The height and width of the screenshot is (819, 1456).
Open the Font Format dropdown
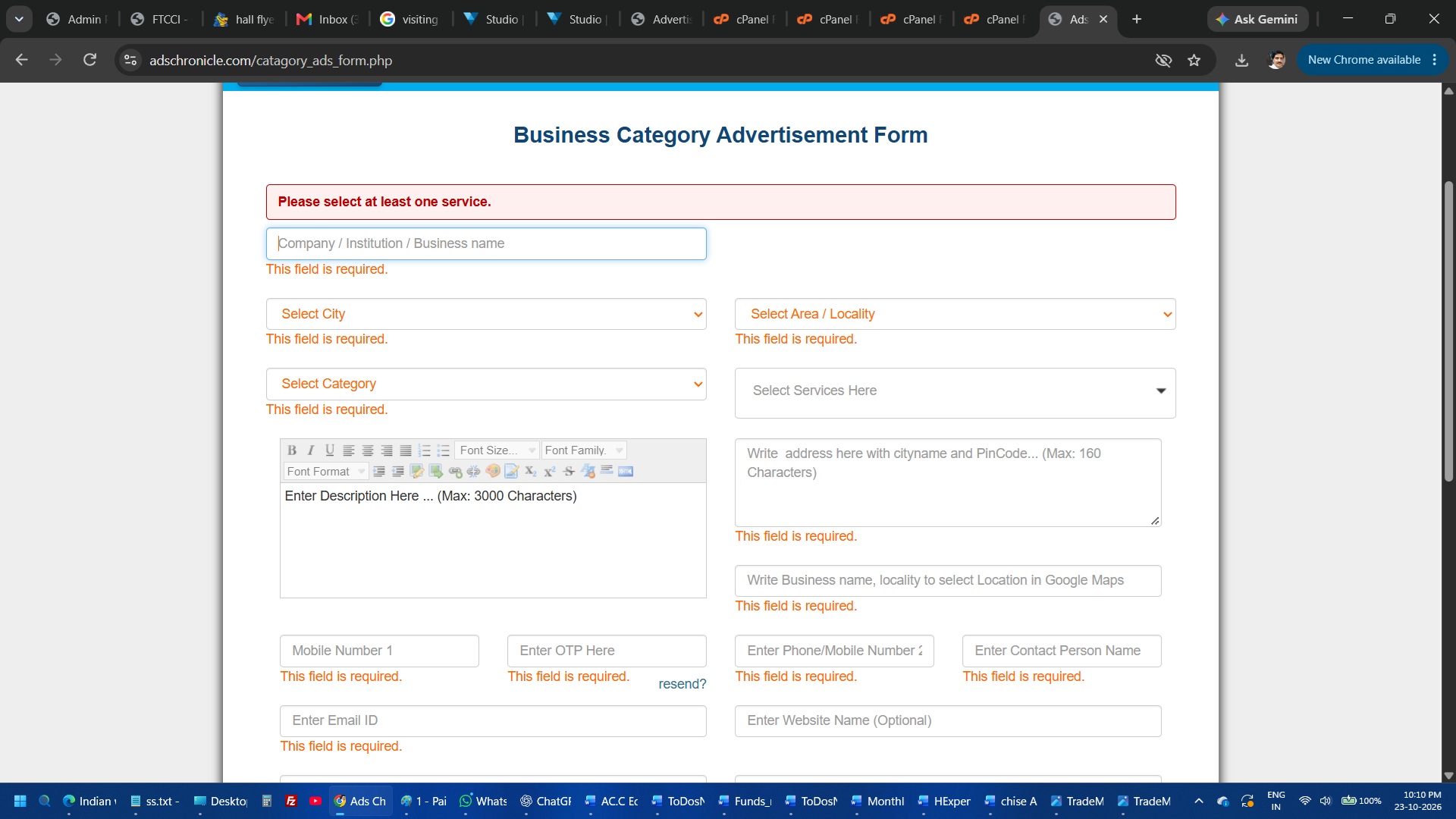(326, 472)
